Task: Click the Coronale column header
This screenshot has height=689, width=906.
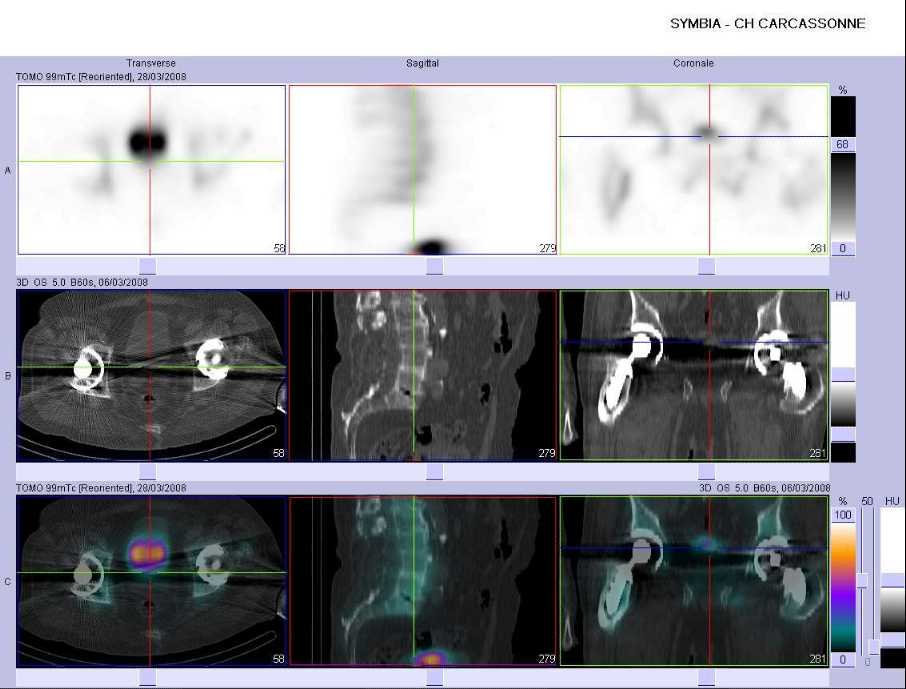Action: 693,63
